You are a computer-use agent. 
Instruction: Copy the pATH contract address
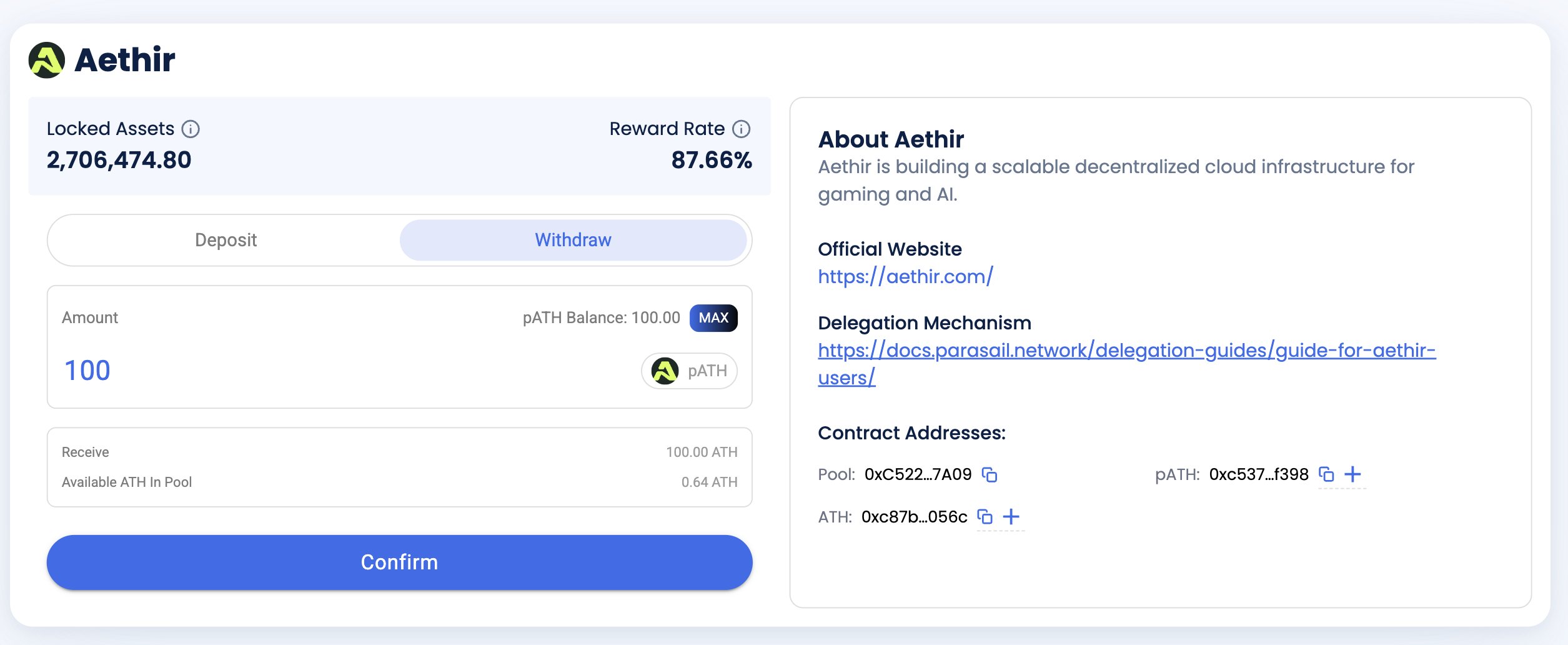pos(1326,474)
